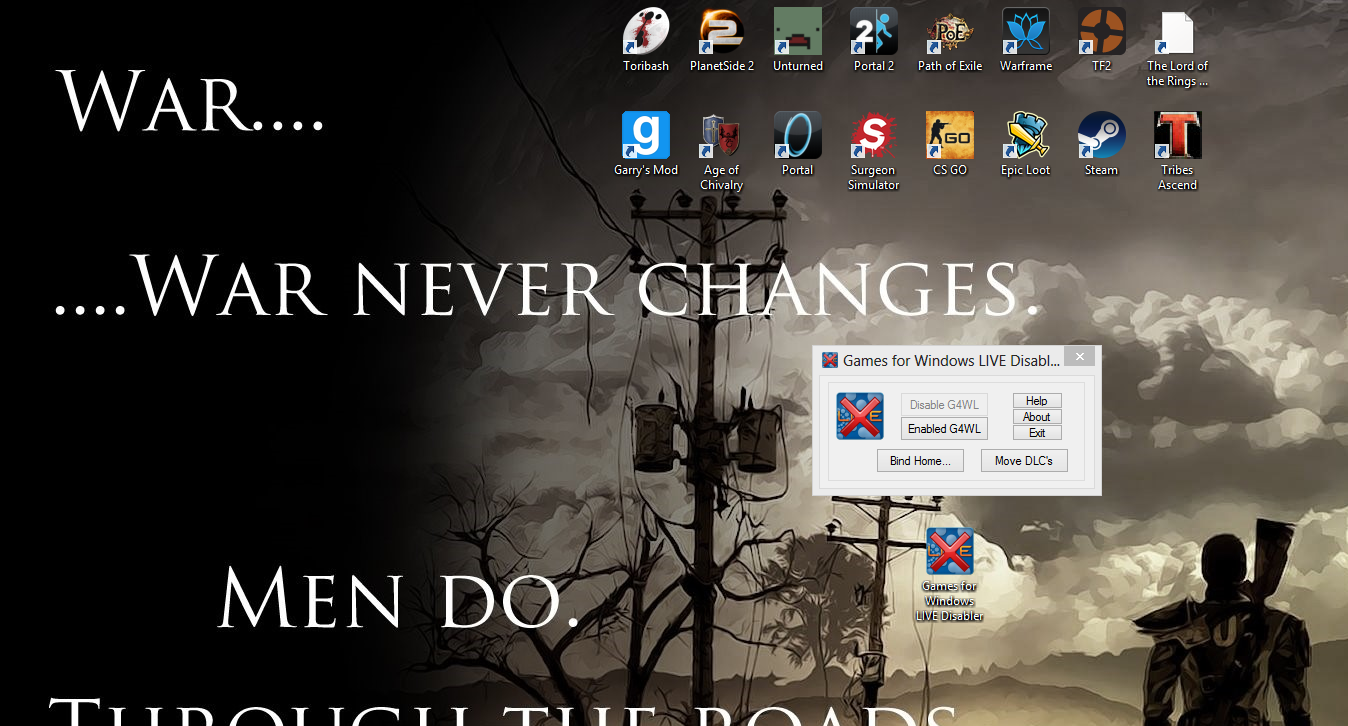Image resolution: width=1348 pixels, height=726 pixels.
Task: Open Help in the Disabler window
Action: [1037, 401]
